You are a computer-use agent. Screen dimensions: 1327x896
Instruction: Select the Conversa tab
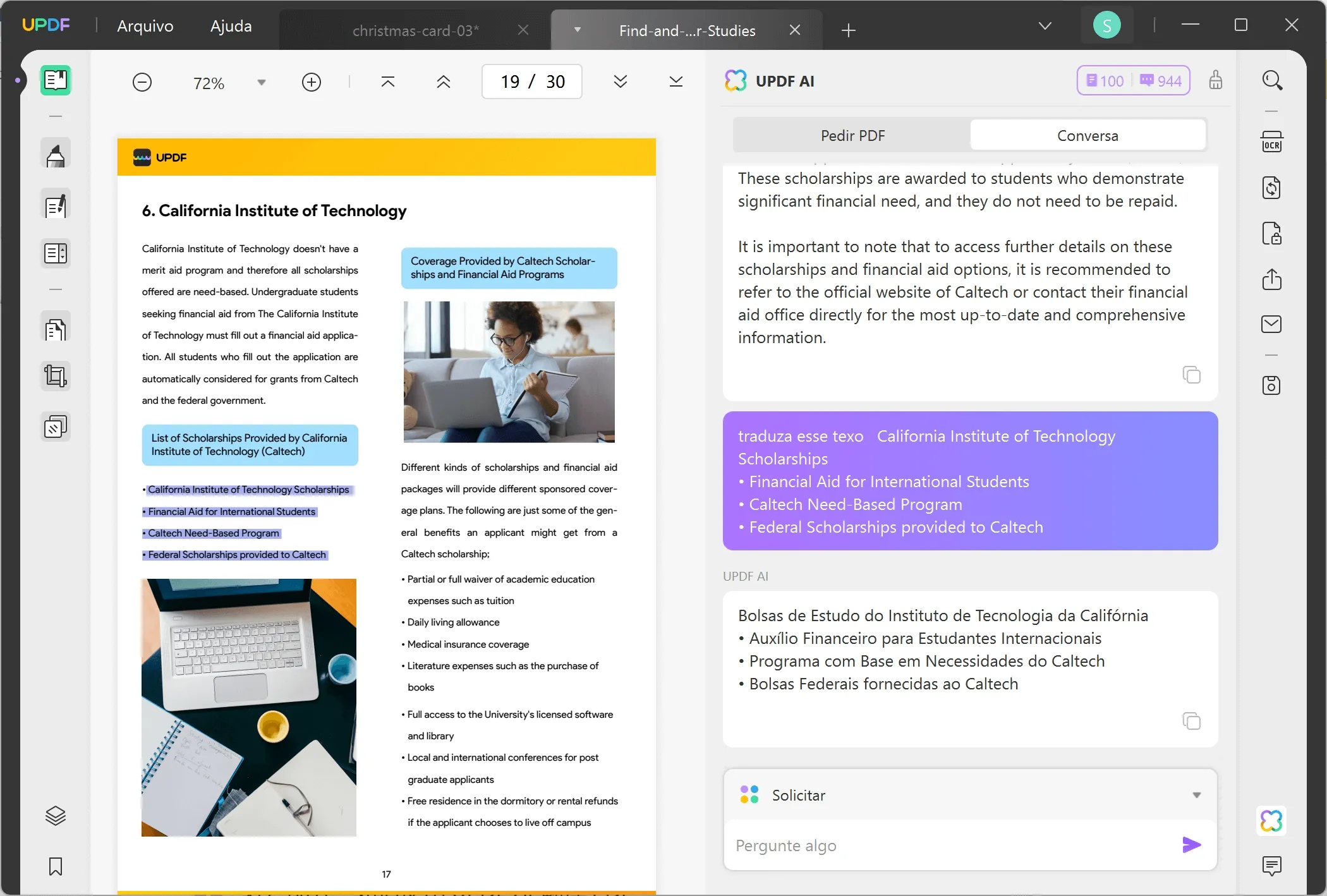(1088, 135)
